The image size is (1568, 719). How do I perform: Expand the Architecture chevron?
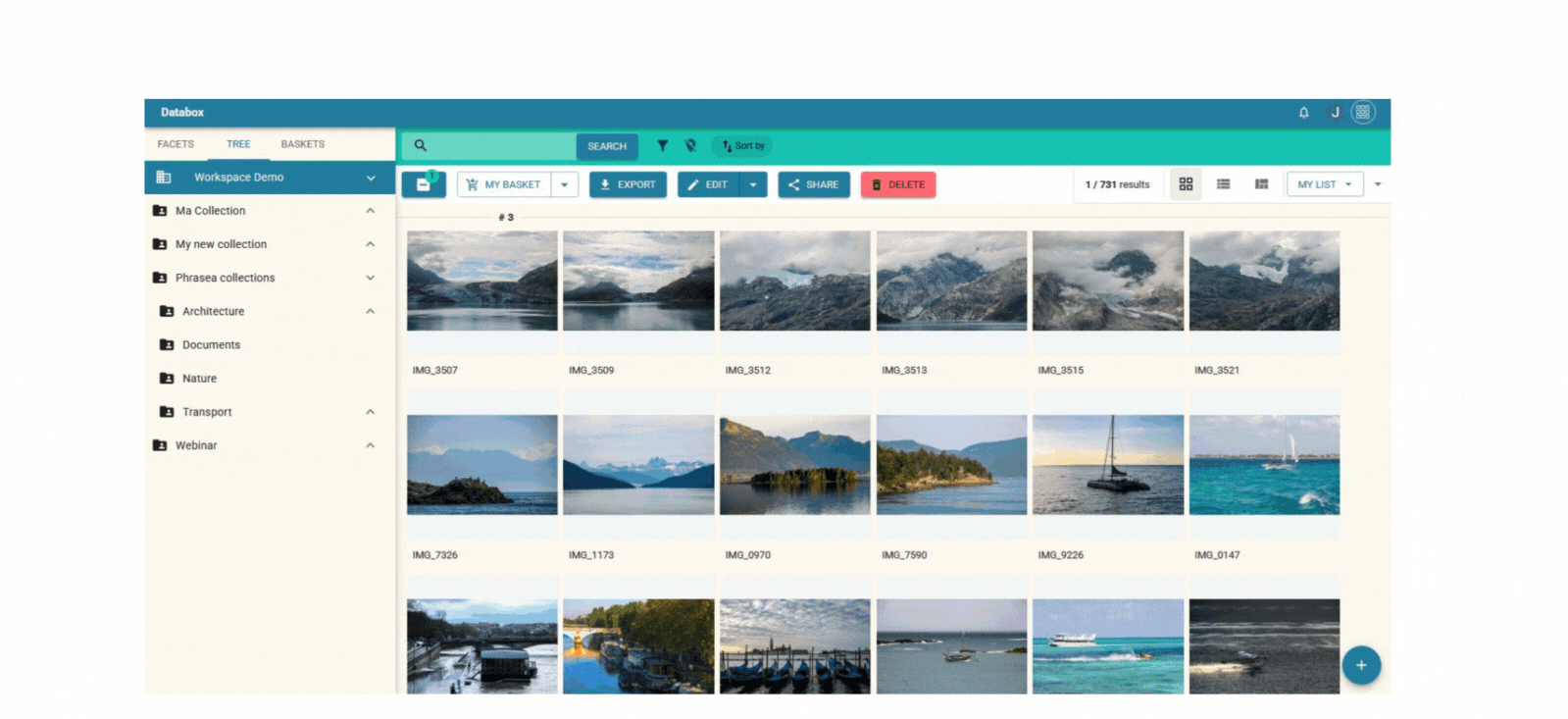371,311
